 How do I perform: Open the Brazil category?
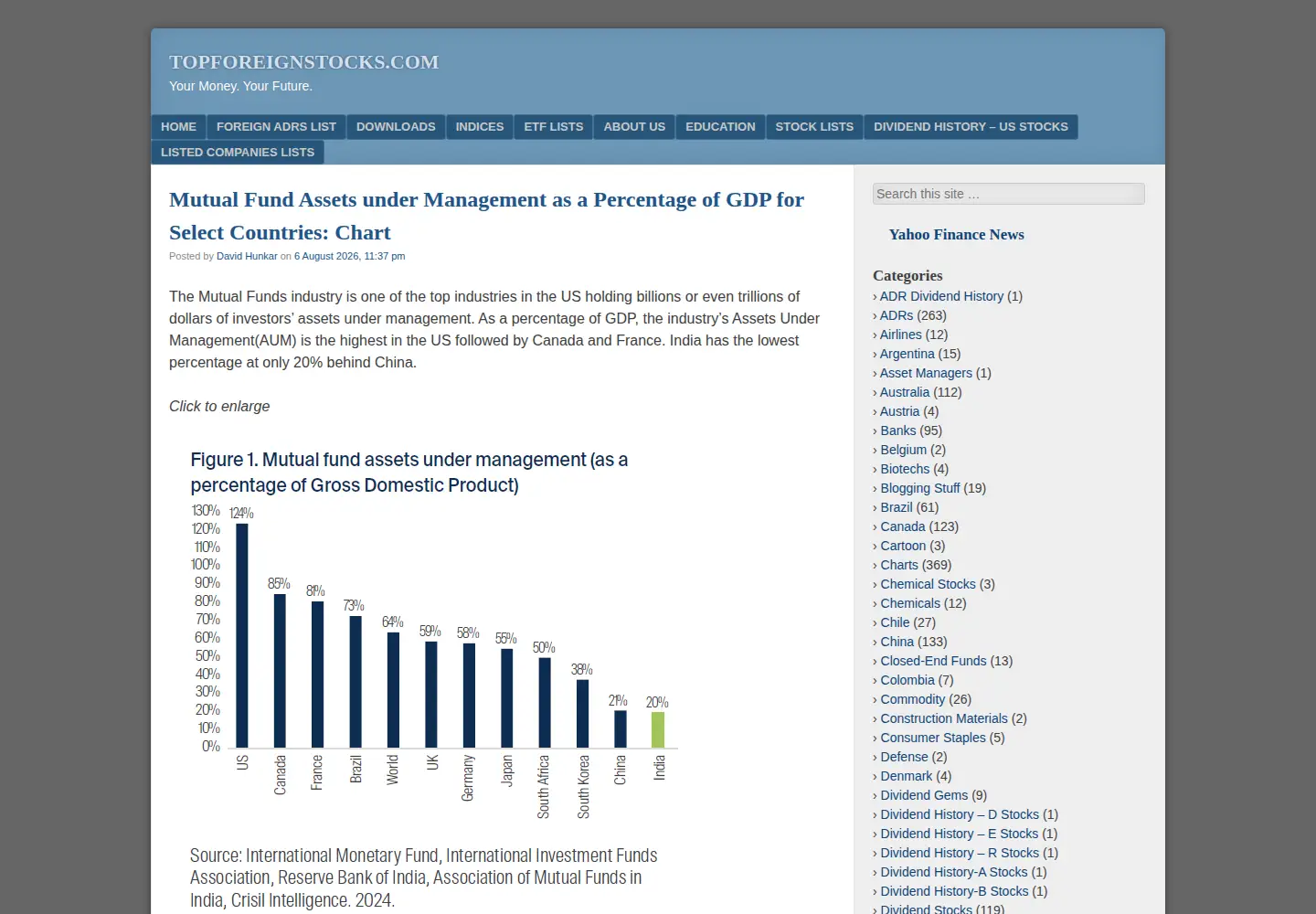click(897, 507)
